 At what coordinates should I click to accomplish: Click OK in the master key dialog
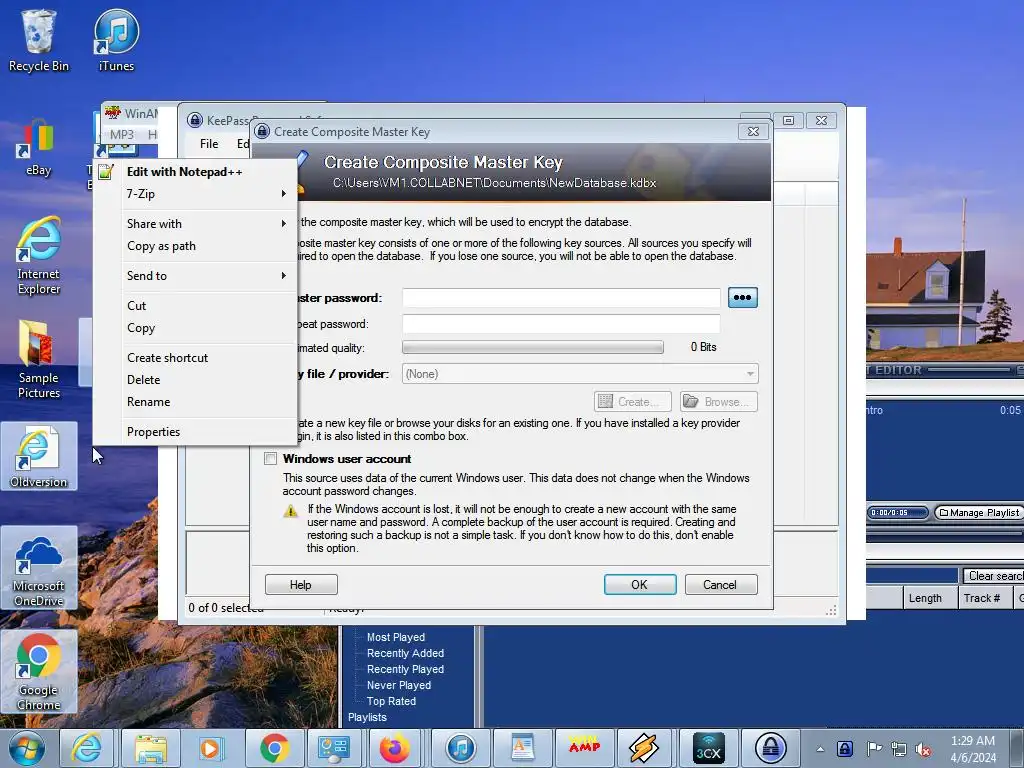click(x=639, y=584)
